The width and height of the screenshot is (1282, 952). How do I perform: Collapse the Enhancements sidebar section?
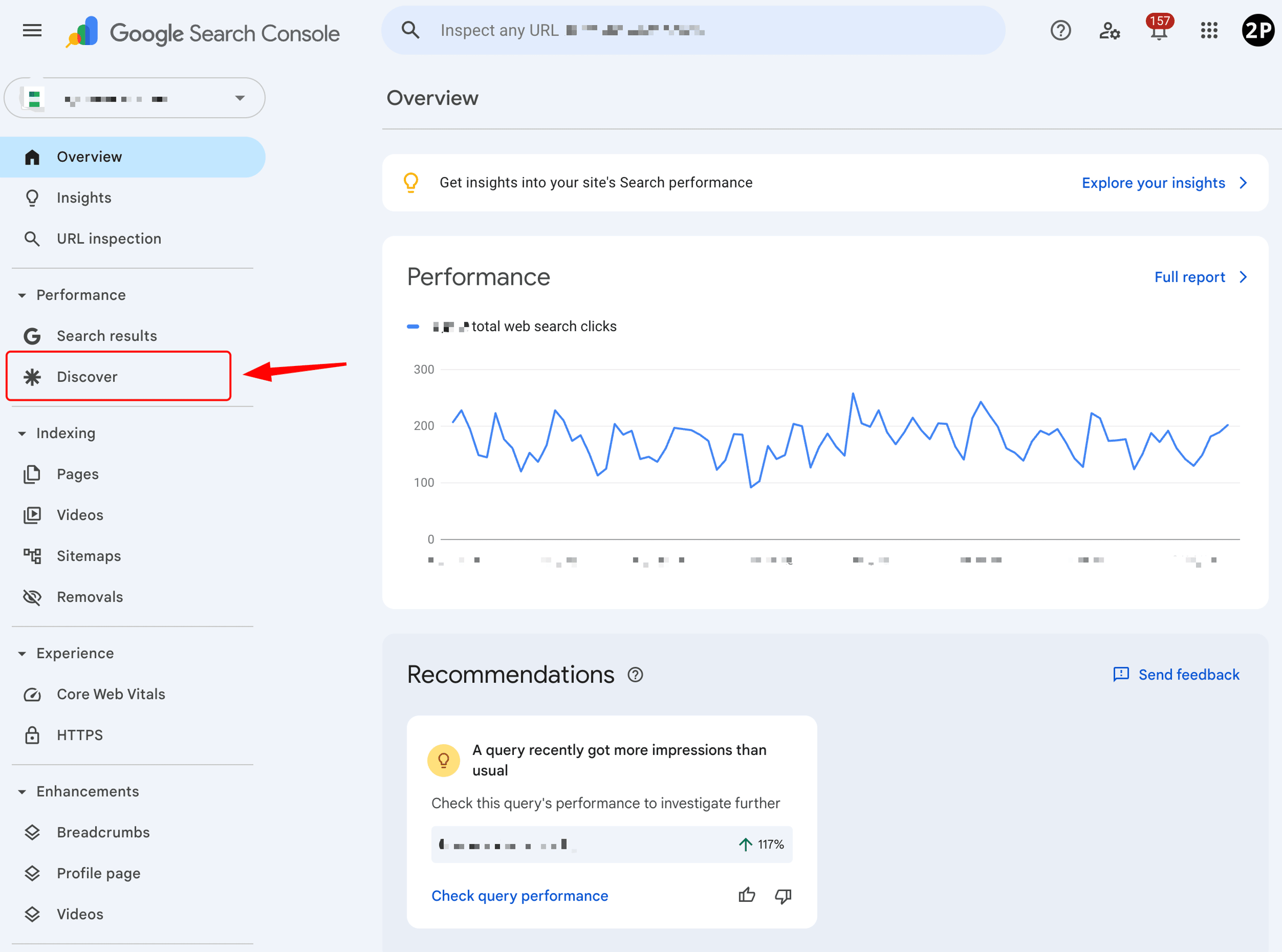[22, 792]
